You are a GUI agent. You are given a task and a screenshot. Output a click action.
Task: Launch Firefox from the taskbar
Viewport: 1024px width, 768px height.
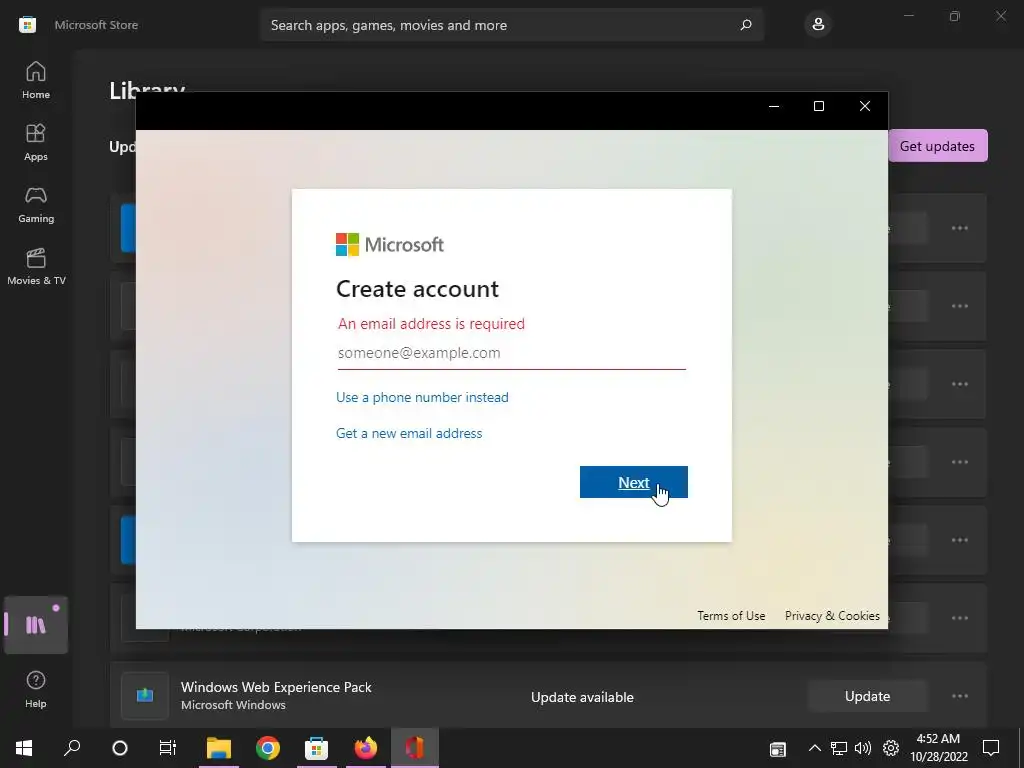(366, 748)
